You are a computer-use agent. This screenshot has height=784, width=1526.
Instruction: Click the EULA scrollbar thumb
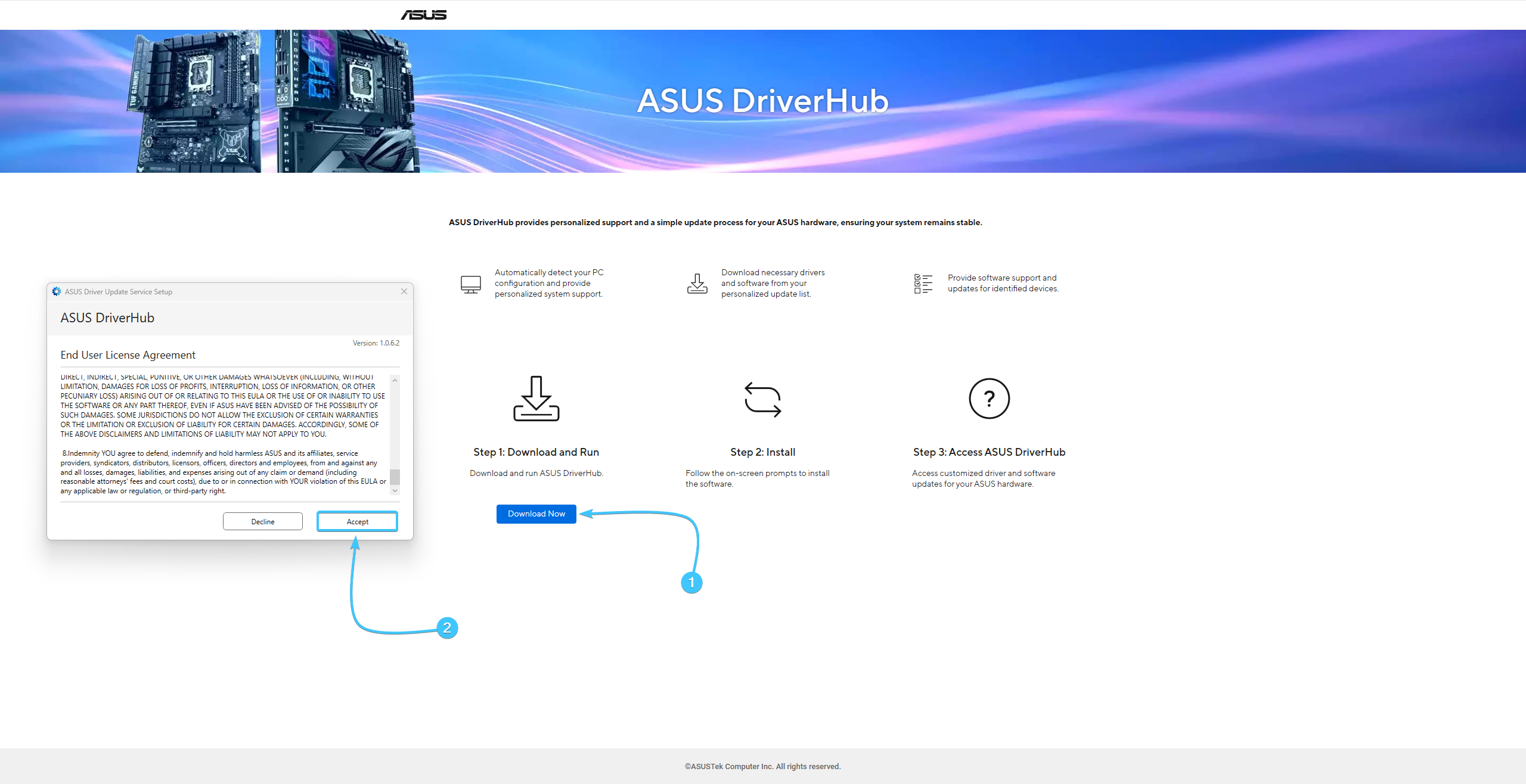pyautogui.click(x=395, y=477)
